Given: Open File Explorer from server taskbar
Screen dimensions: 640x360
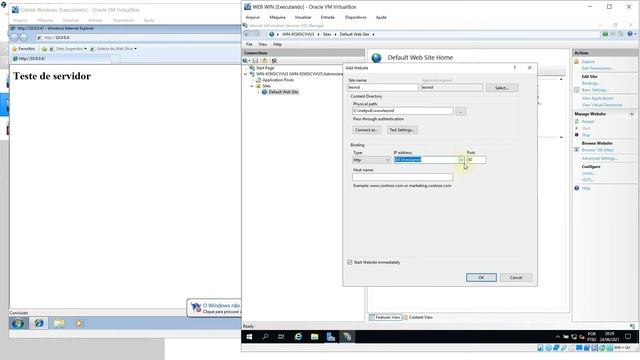Looking at the screenshot, I should tap(314, 337).
